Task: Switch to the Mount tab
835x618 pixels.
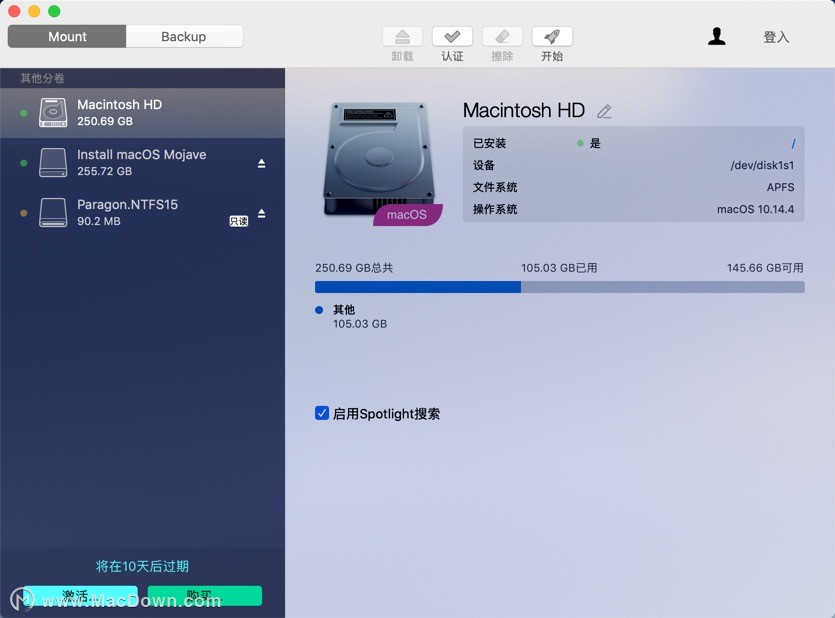Action: pyautogui.click(x=67, y=36)
